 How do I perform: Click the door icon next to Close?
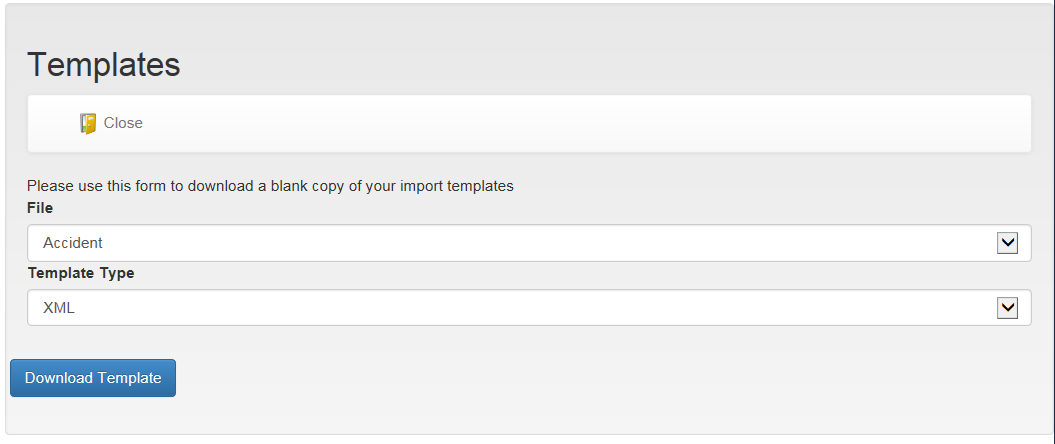(x=88, y=123)
